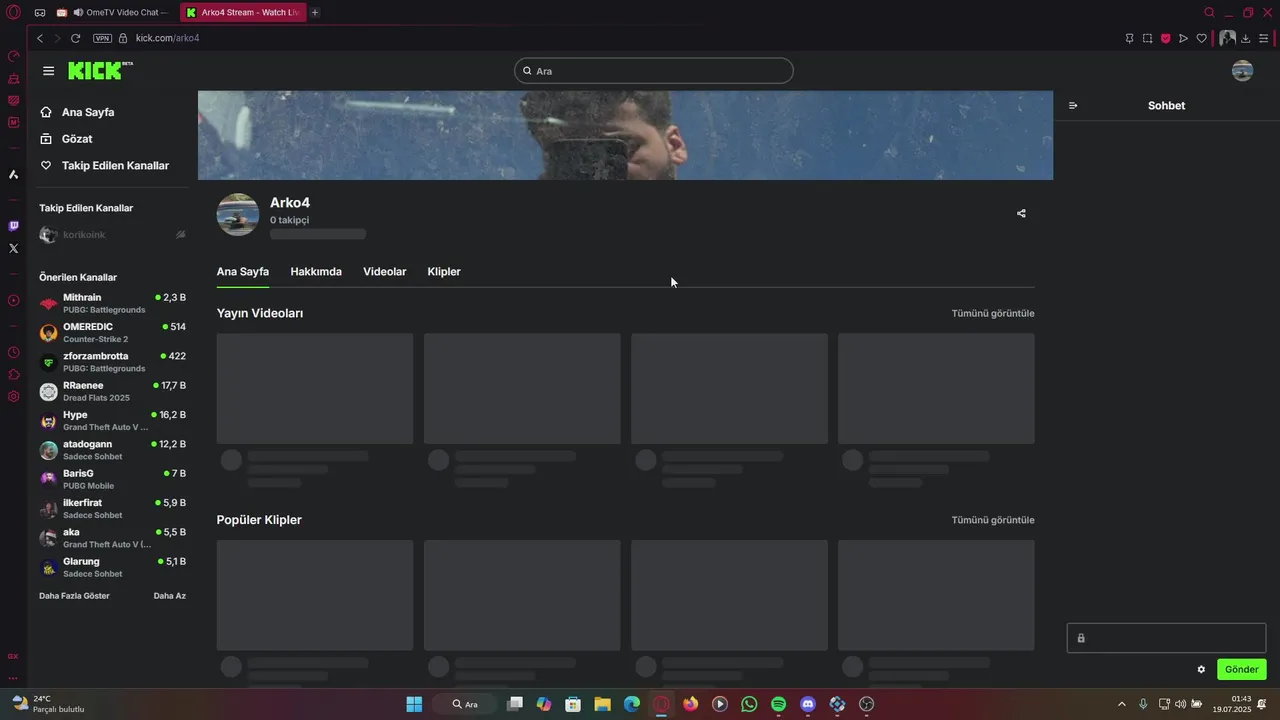Image resolution: width=1280 pixels, height=720 pixels.
Task: Open the RRaenee channel
Action: point(112,391)
